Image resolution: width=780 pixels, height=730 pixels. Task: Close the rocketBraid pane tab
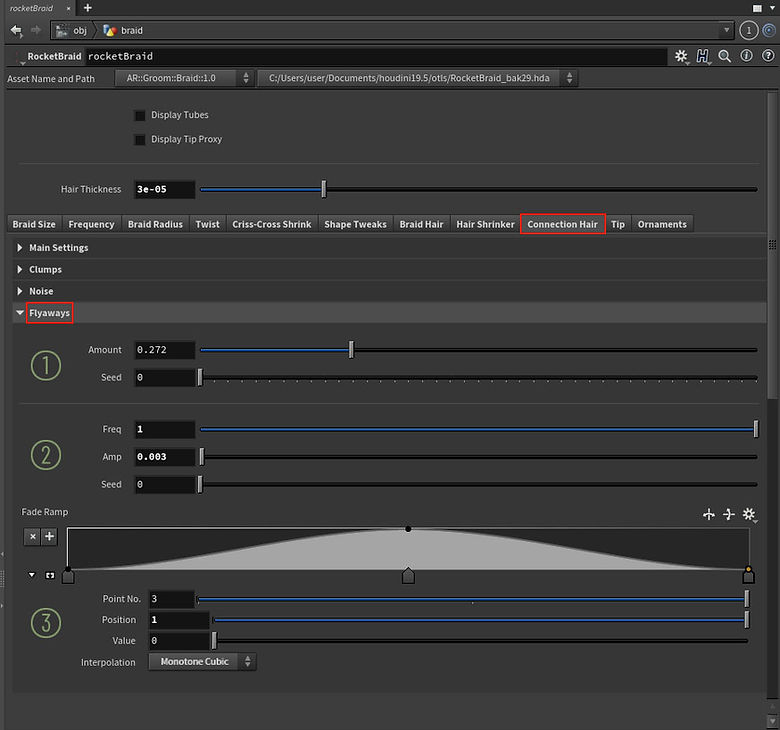click(x=68, y=8)
